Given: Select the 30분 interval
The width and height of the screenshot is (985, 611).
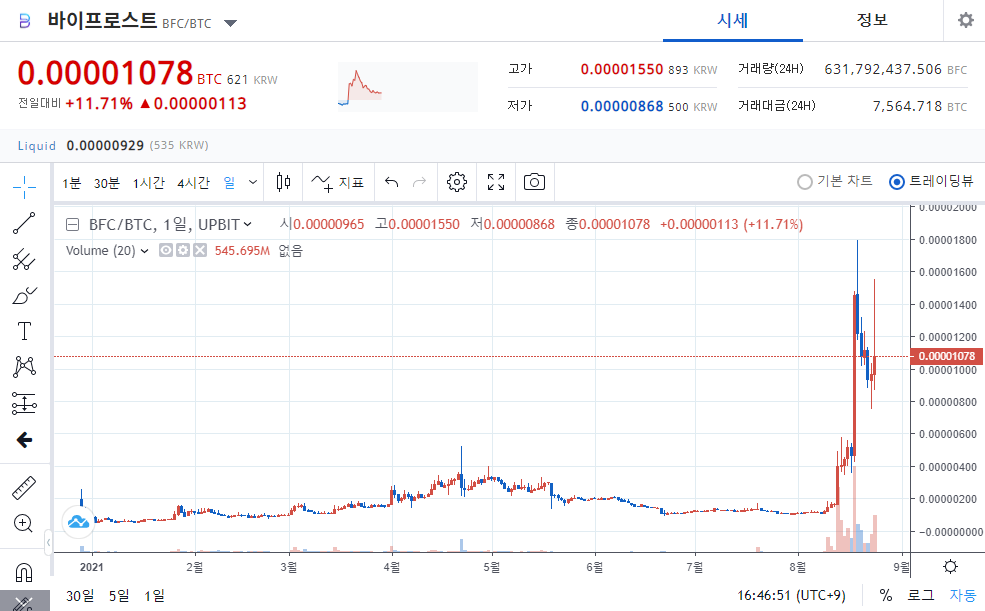Looking at the screenshot, I should [x=107, y=183].
